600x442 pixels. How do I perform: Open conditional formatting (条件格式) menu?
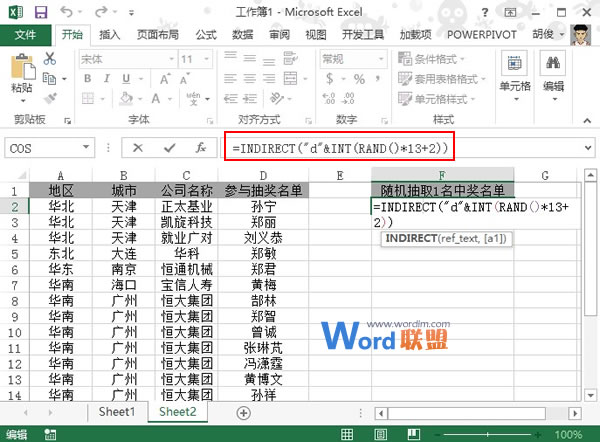[431, 59]
